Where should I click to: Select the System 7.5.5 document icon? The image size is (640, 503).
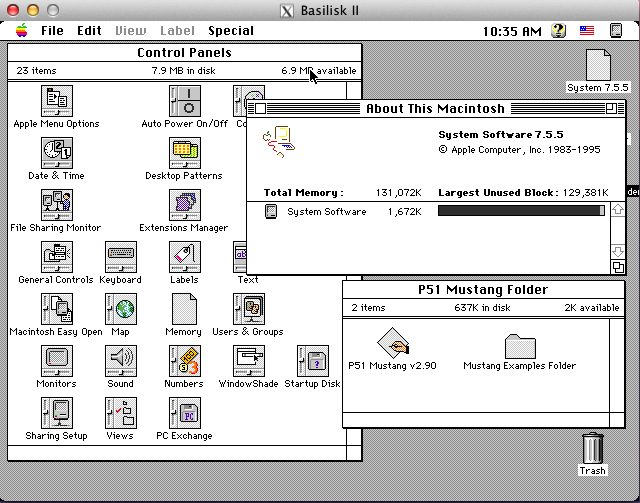[598, 65]
